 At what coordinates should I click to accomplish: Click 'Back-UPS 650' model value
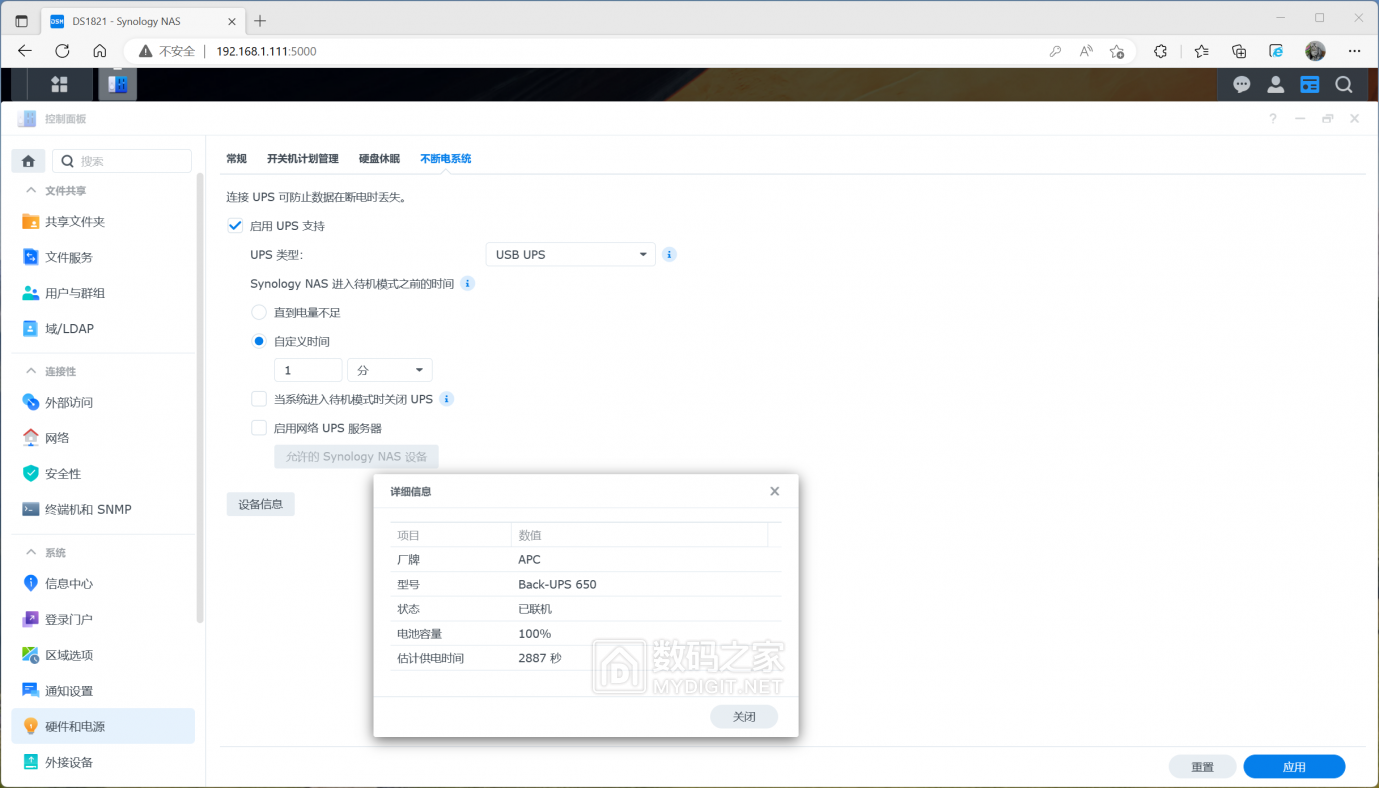tap(557, 584)
